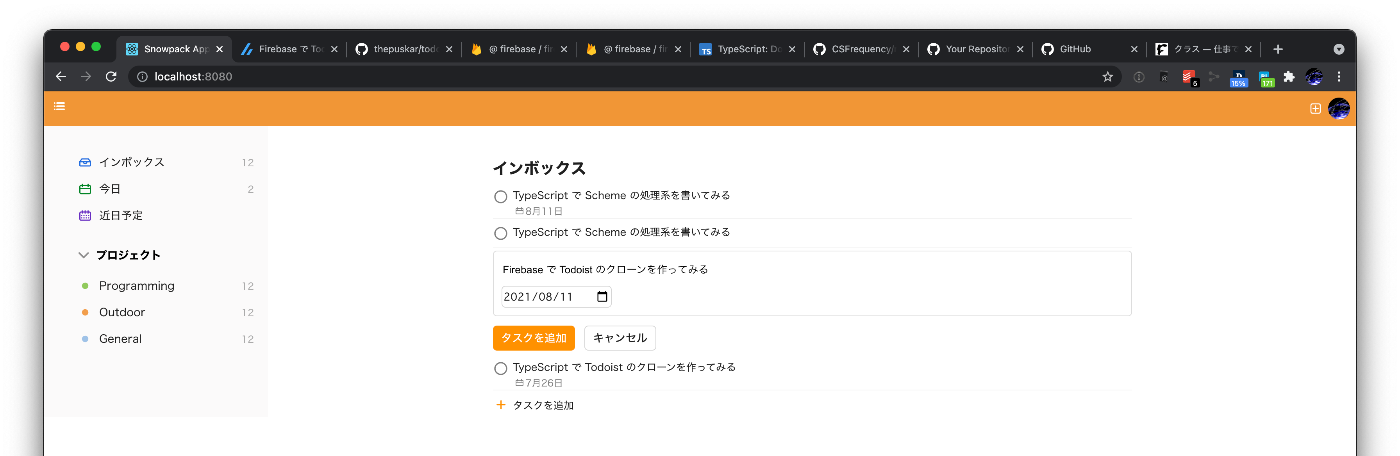Screen dimensions: 1400x456
Task: Click the extension badge showing 171
Action: click(1266, 77)
